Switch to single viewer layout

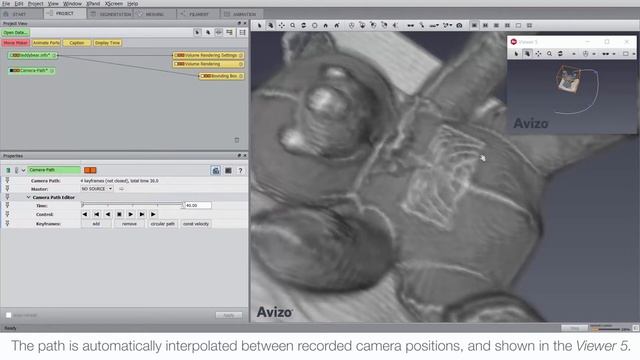474,25
